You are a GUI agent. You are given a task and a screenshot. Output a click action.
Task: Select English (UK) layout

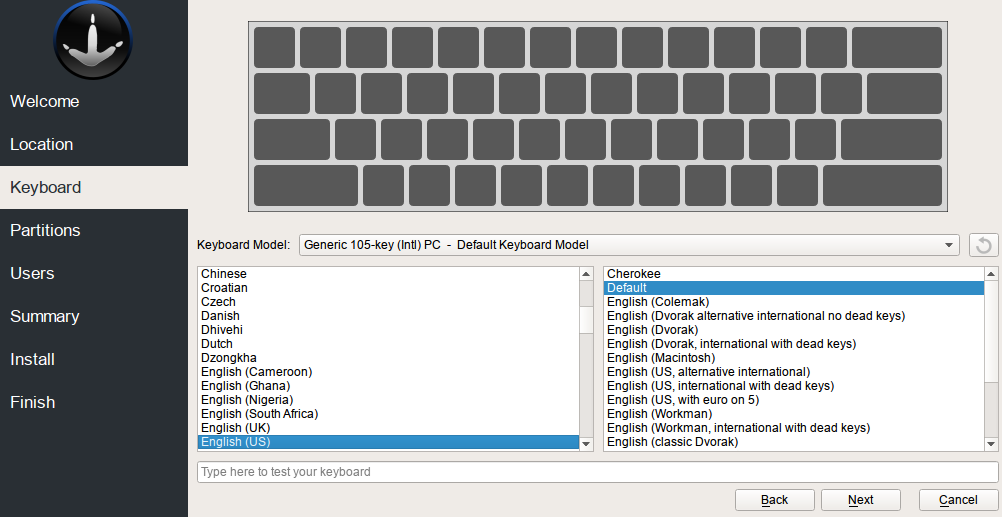tap(388, 428)
